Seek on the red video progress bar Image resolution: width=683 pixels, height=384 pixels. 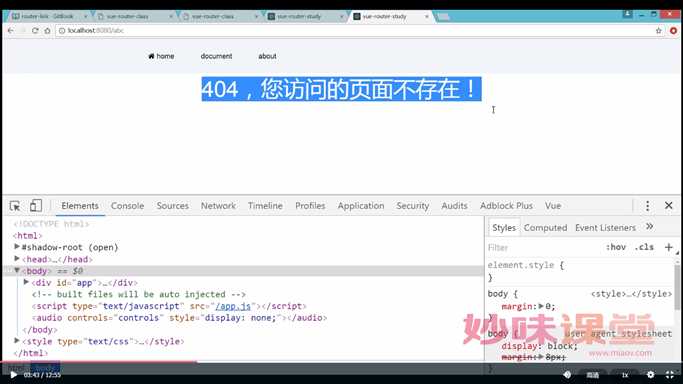tap(98, 361)
